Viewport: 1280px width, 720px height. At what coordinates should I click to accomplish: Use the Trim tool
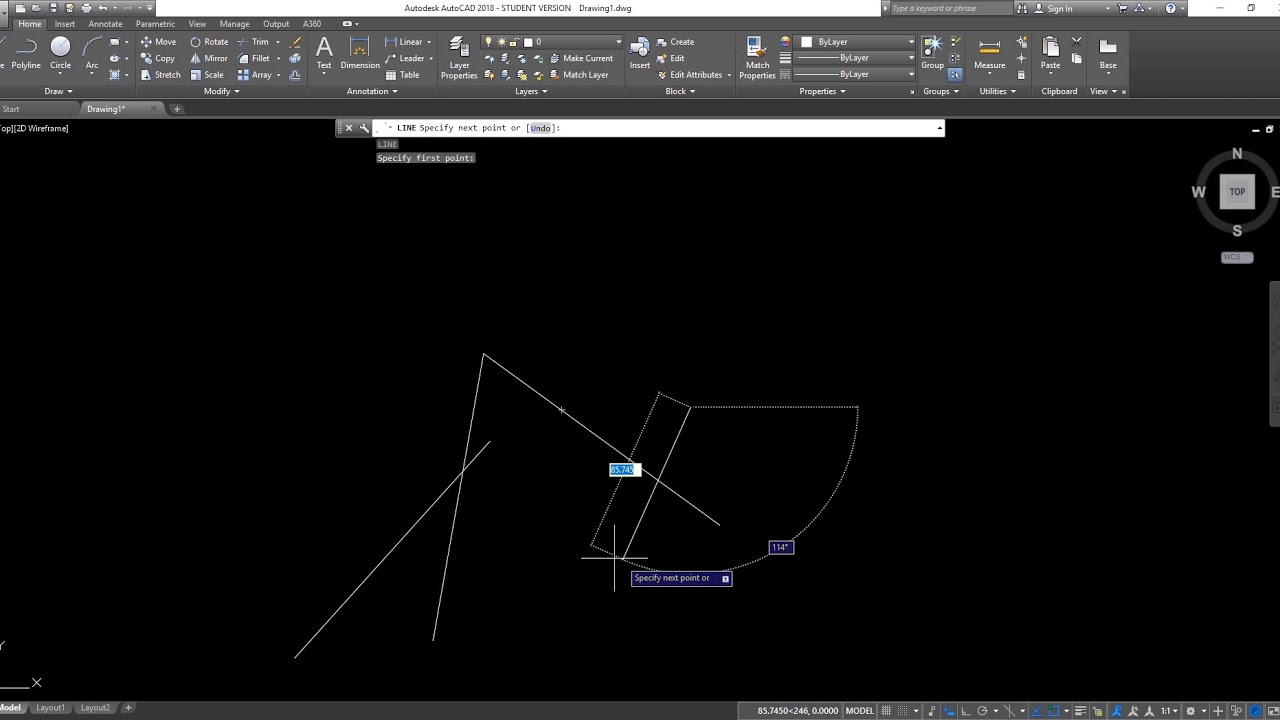pyautogui.click(x=253, y=42)
